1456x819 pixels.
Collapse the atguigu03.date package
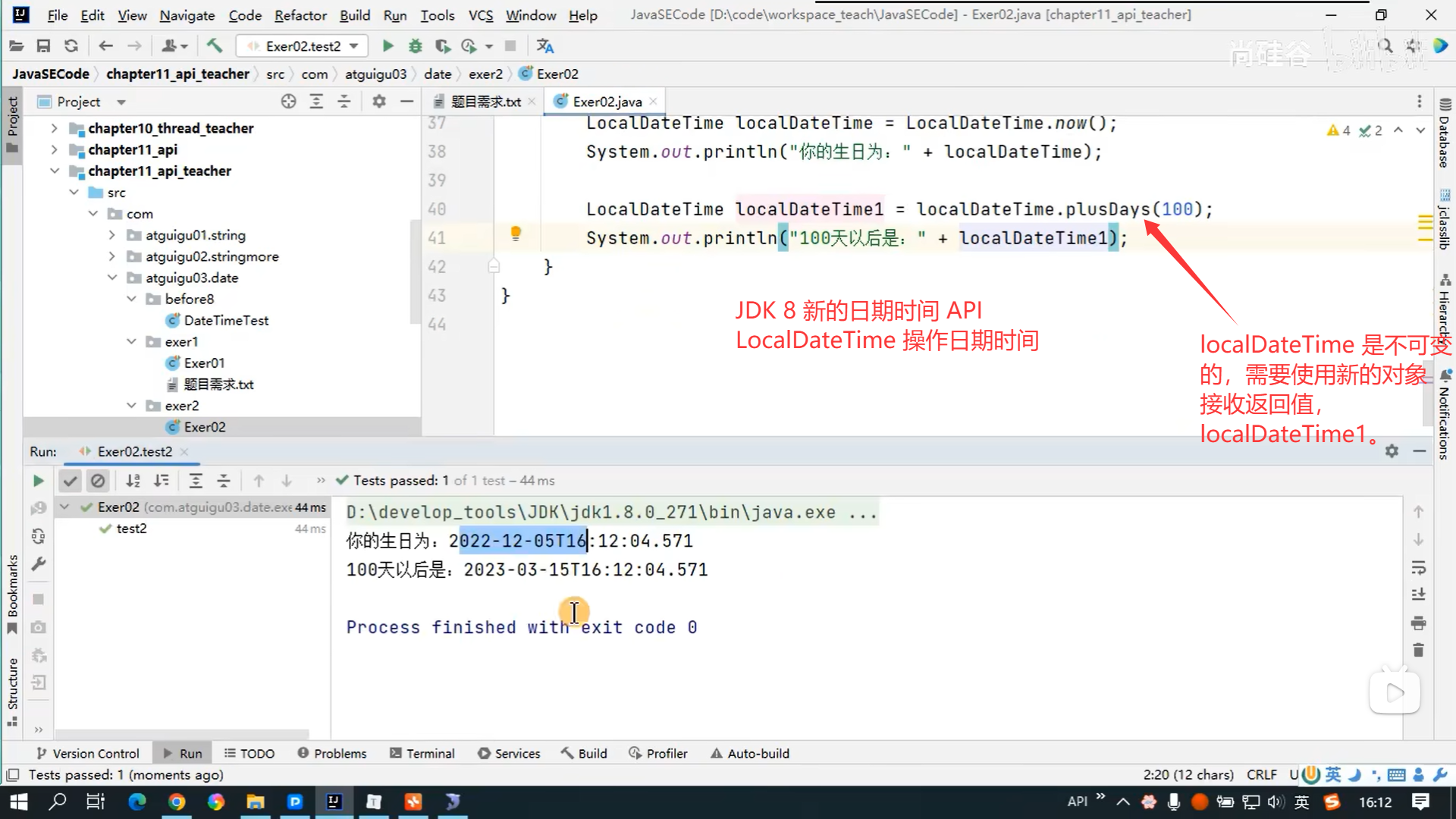(112, 278)
